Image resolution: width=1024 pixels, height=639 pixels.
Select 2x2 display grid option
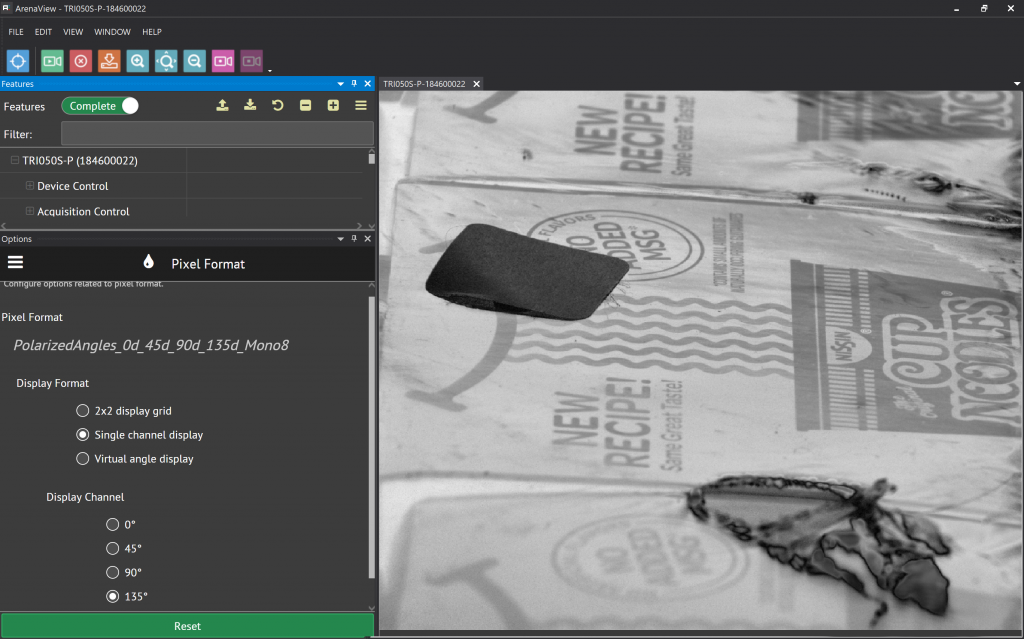tap(82, 410)
